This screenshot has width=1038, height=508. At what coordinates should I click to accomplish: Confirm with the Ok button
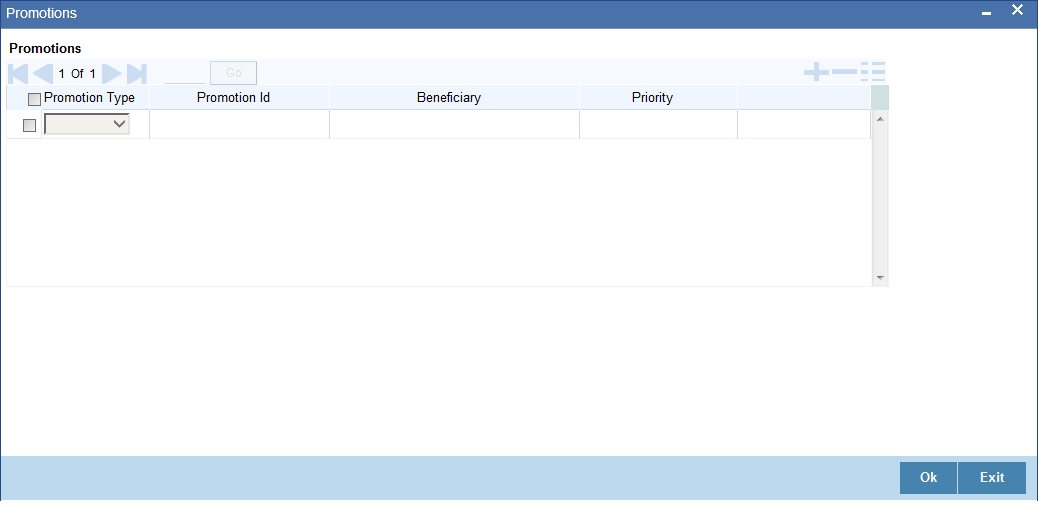tap(928, 478)
